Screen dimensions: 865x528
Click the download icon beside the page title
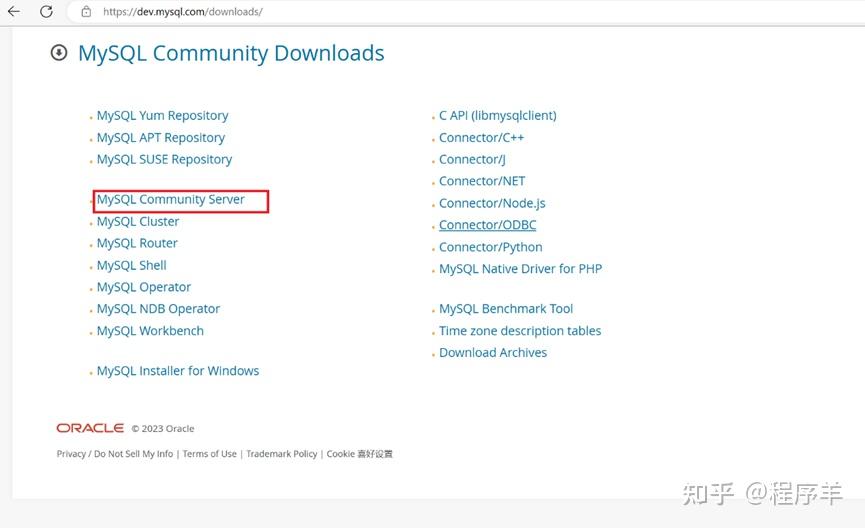tap(59, 53)
